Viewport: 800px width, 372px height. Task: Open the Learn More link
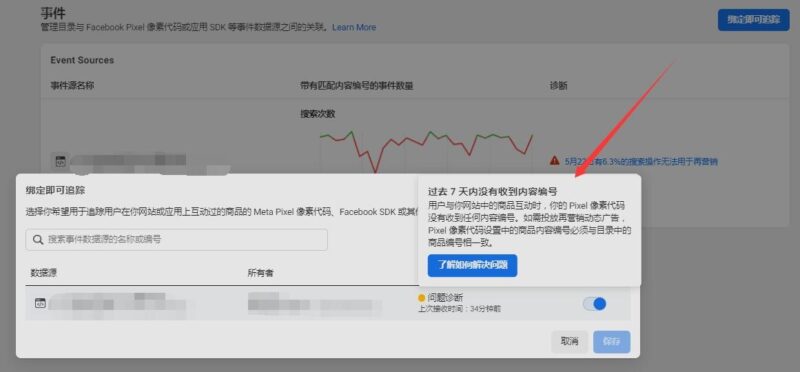[354, 28]
